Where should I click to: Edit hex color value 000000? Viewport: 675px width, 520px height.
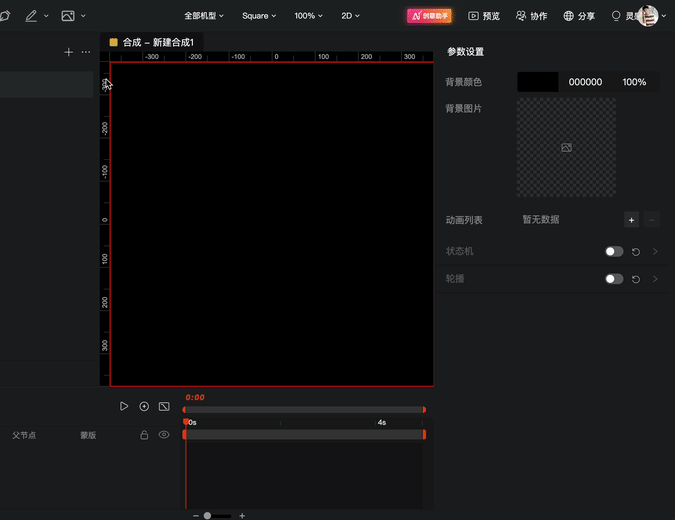pos(585,82)
